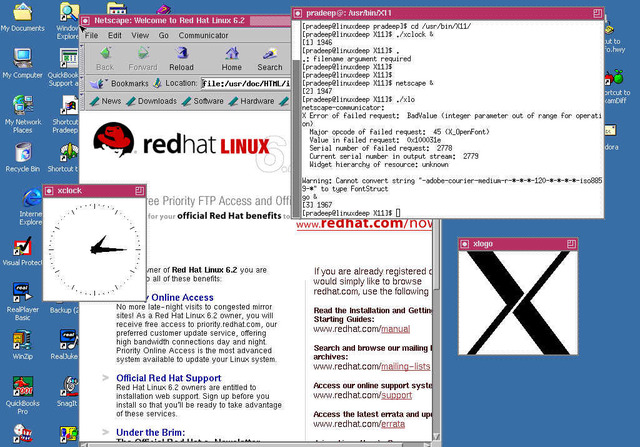
Task: Open Netscape Bookmarks button
Action: [119, 83]
